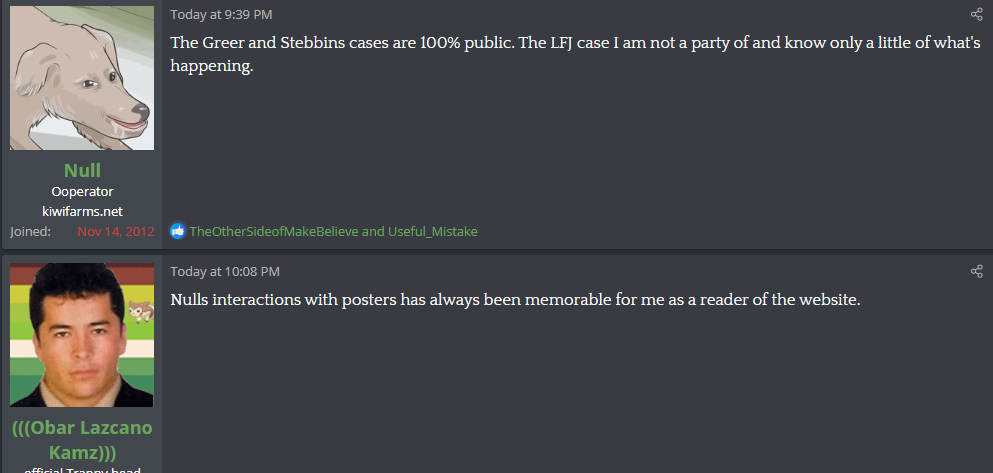This screenshot has width=993, height=473.
Task: Click the 'Joined:' label under Null
Action: 31,231
